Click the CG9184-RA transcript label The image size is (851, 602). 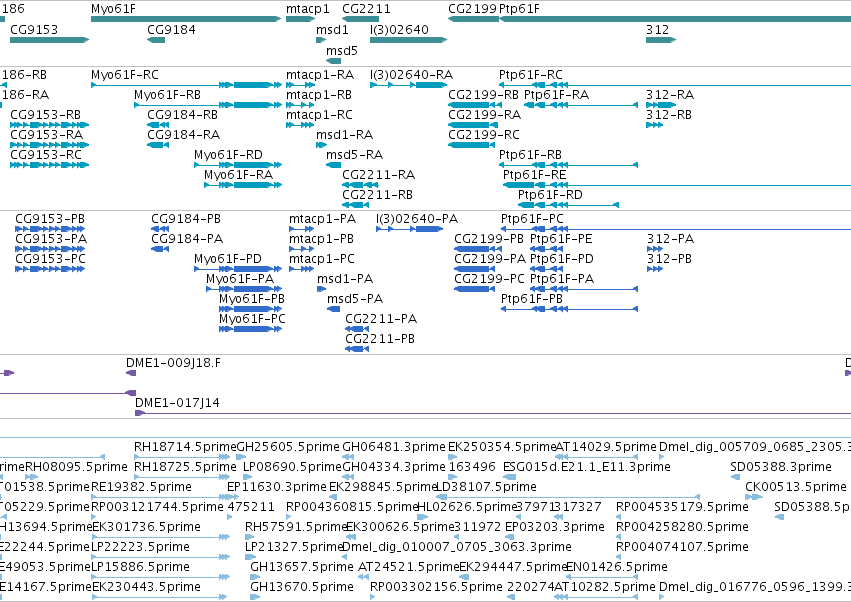[183, 135]
